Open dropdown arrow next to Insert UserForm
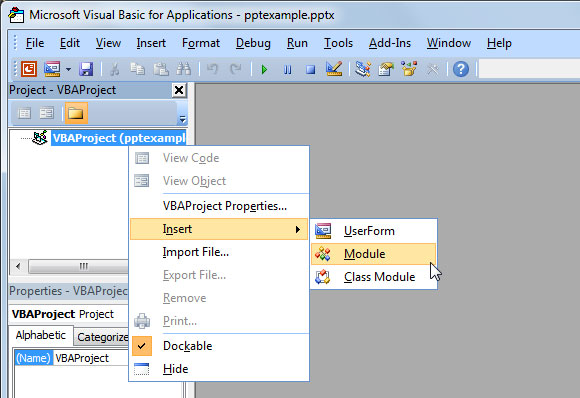This screenshot has width=580, height=398. (x=68, y=69)
